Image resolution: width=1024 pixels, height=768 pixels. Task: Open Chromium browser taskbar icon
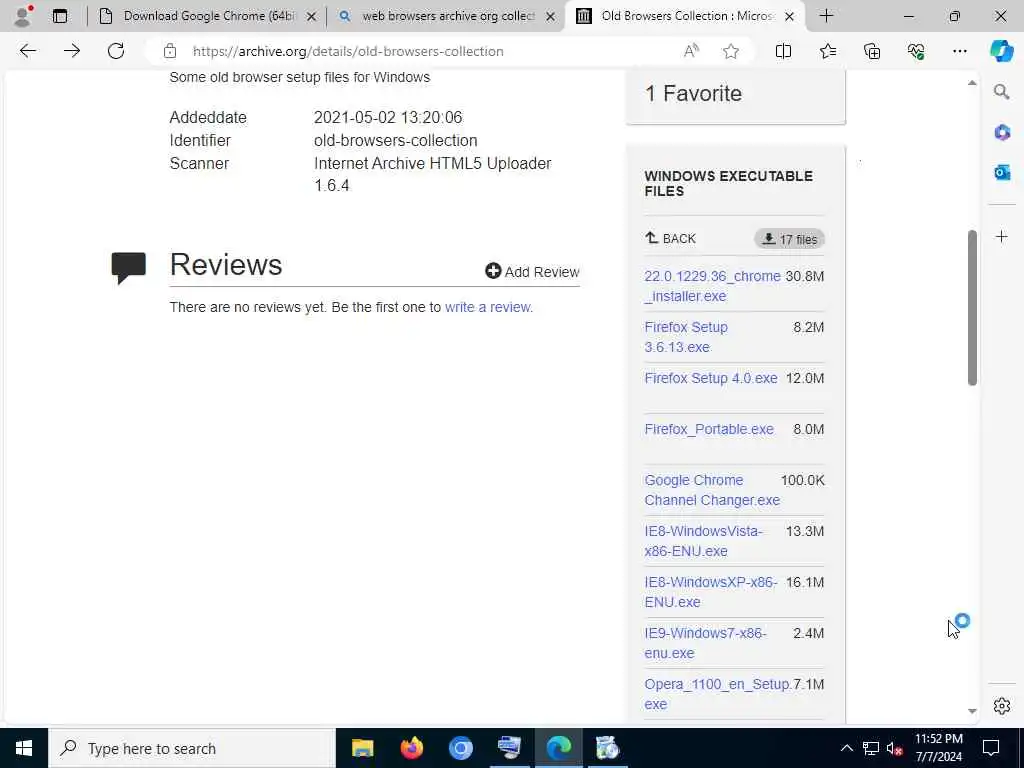tap(460, 748)
